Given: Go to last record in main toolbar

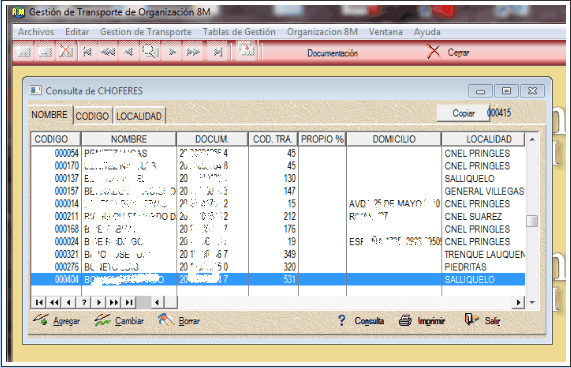Looking at the screenshot, I should tap(218, 52).
